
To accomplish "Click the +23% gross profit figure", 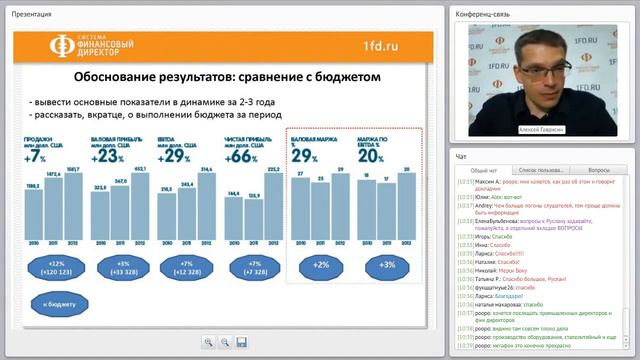I will 107,156.
